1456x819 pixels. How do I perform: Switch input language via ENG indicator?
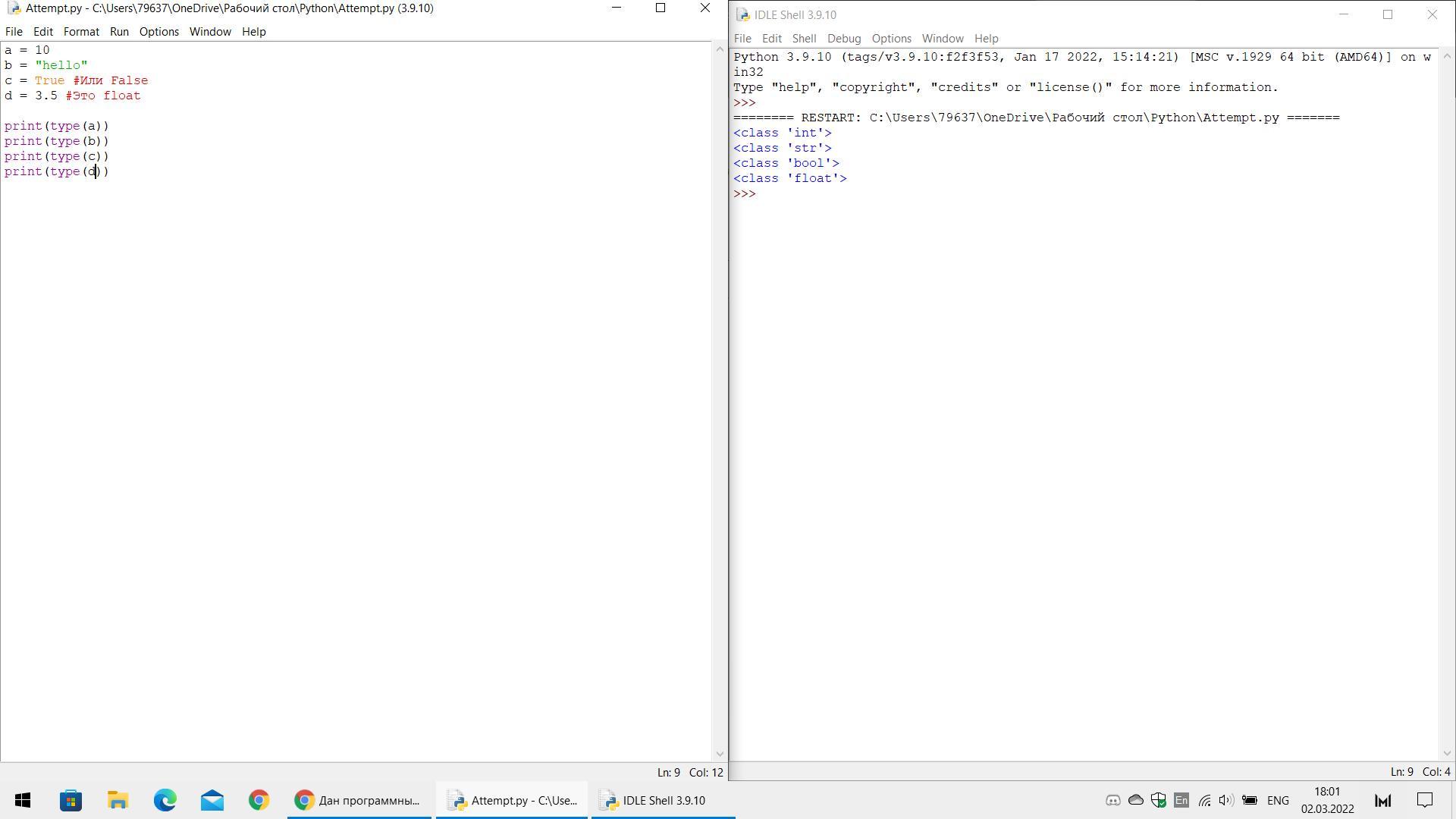1278,800
